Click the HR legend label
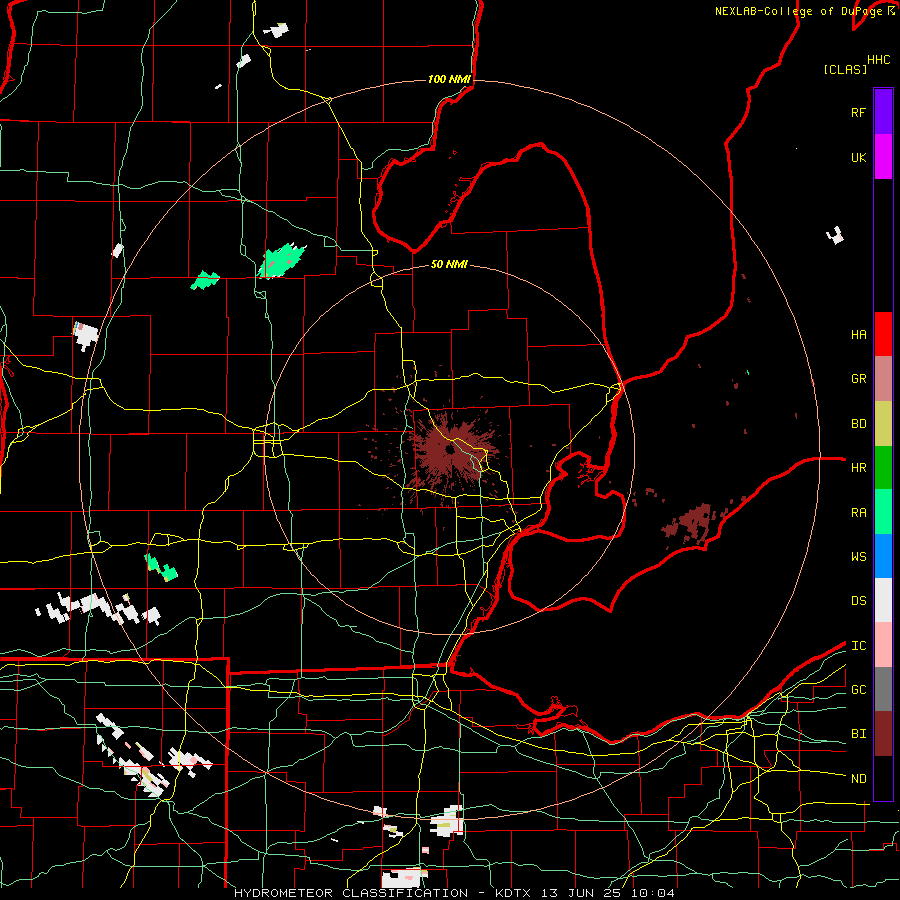The width and height of the screenshot is (900, 900). (x=858, y=468)
